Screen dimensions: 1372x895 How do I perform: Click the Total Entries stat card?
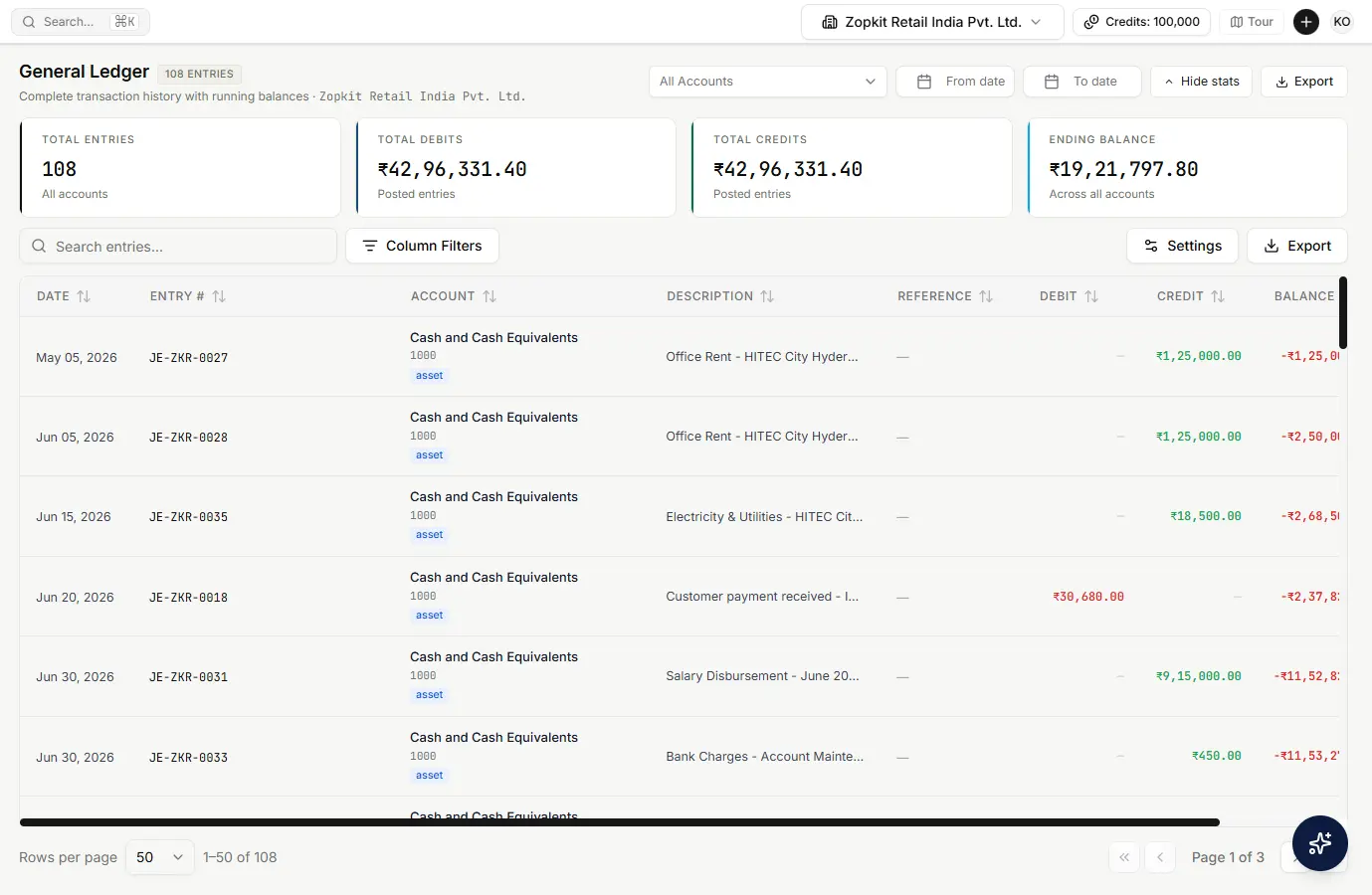(180, 167)
